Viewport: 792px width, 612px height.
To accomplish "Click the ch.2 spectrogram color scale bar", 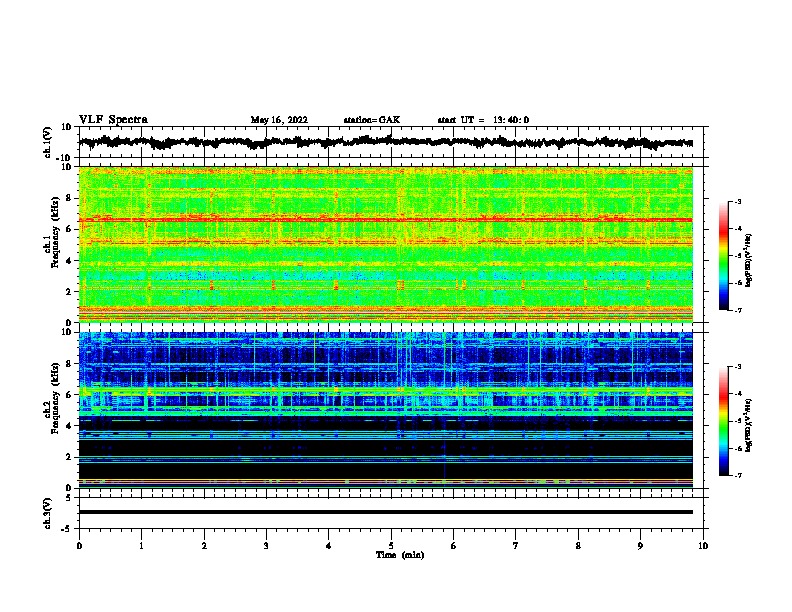I will tap(723, 421).
